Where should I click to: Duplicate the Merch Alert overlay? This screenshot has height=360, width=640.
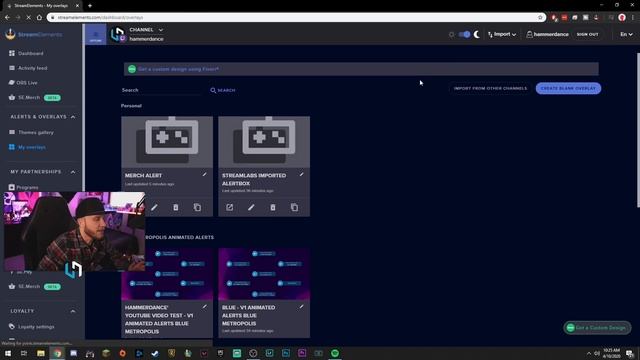point(197,207)
